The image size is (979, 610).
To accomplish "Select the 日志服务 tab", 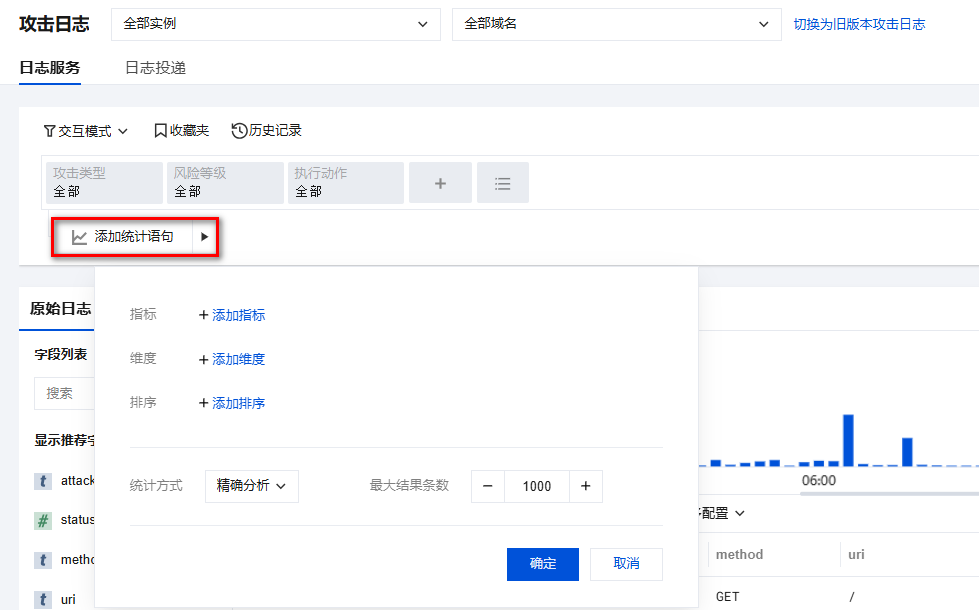I will [50, 68].
